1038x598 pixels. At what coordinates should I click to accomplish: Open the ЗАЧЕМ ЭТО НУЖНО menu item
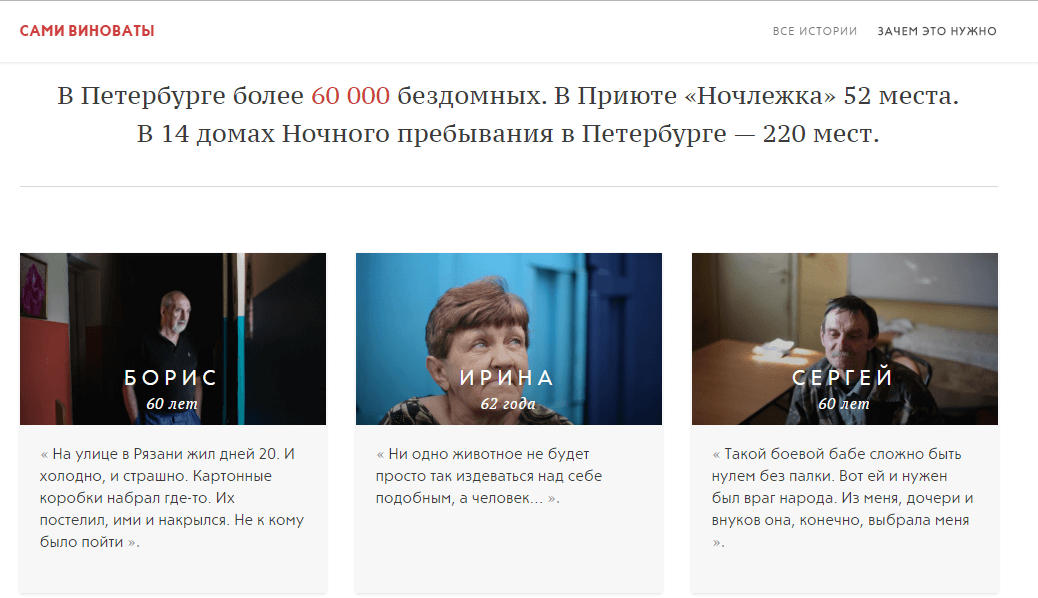click(x=937, y=31)
